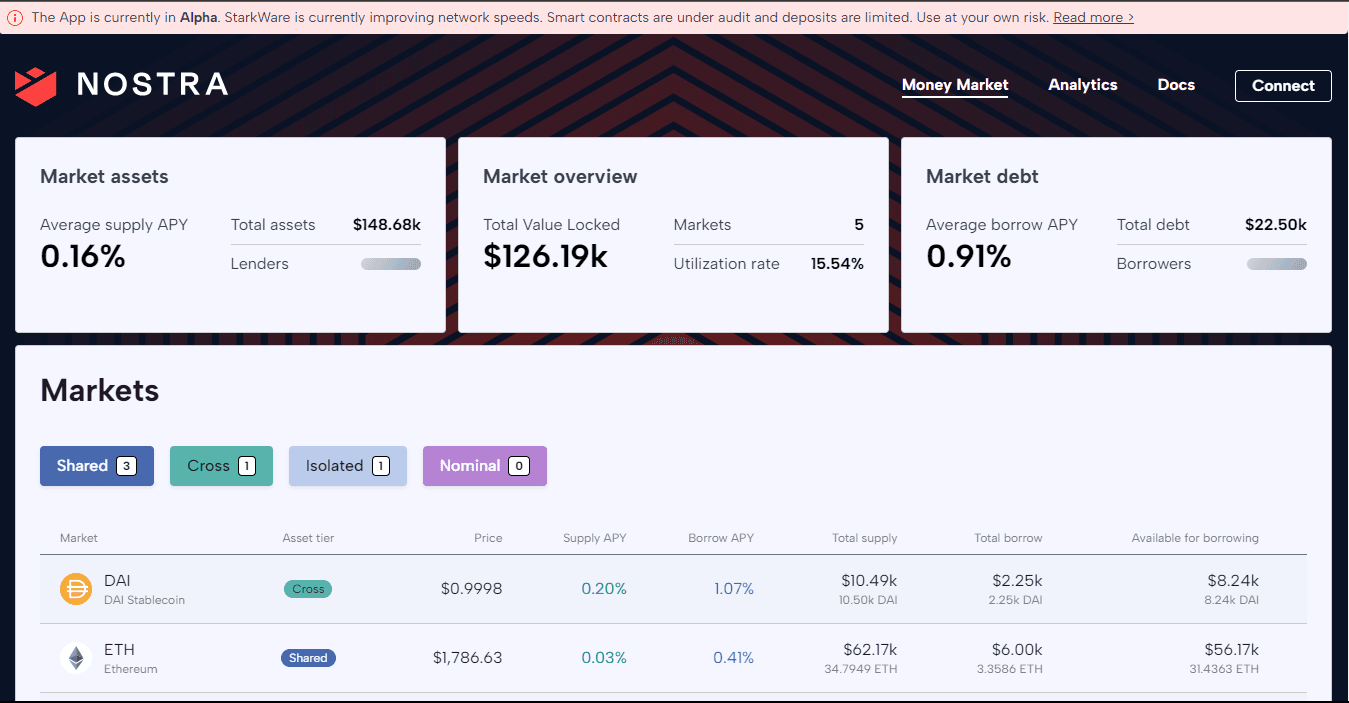Click DAI total supply $10.49k
This screenshot has height=703, width=1349.
pyautogui.click(x=869, y=581)
